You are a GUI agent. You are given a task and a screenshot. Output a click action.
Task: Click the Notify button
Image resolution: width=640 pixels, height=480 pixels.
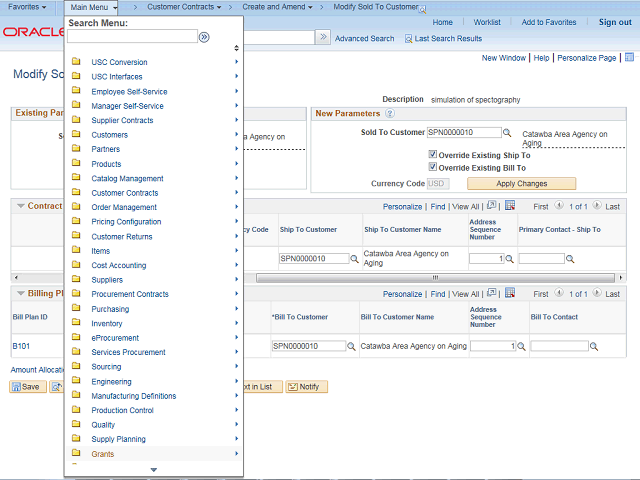(x=306, y=387)
